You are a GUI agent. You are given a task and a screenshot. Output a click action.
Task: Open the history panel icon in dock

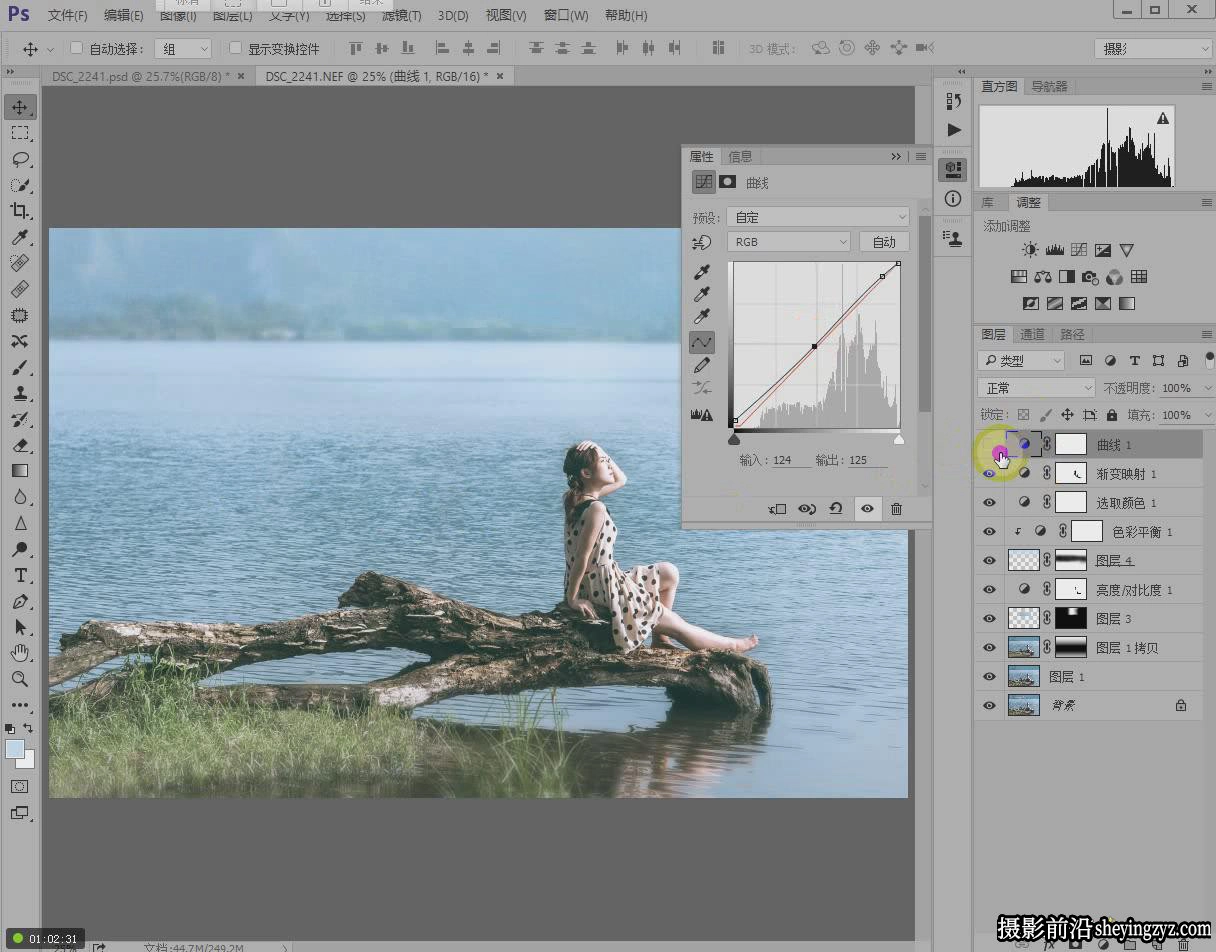click(x=953, y=101)
